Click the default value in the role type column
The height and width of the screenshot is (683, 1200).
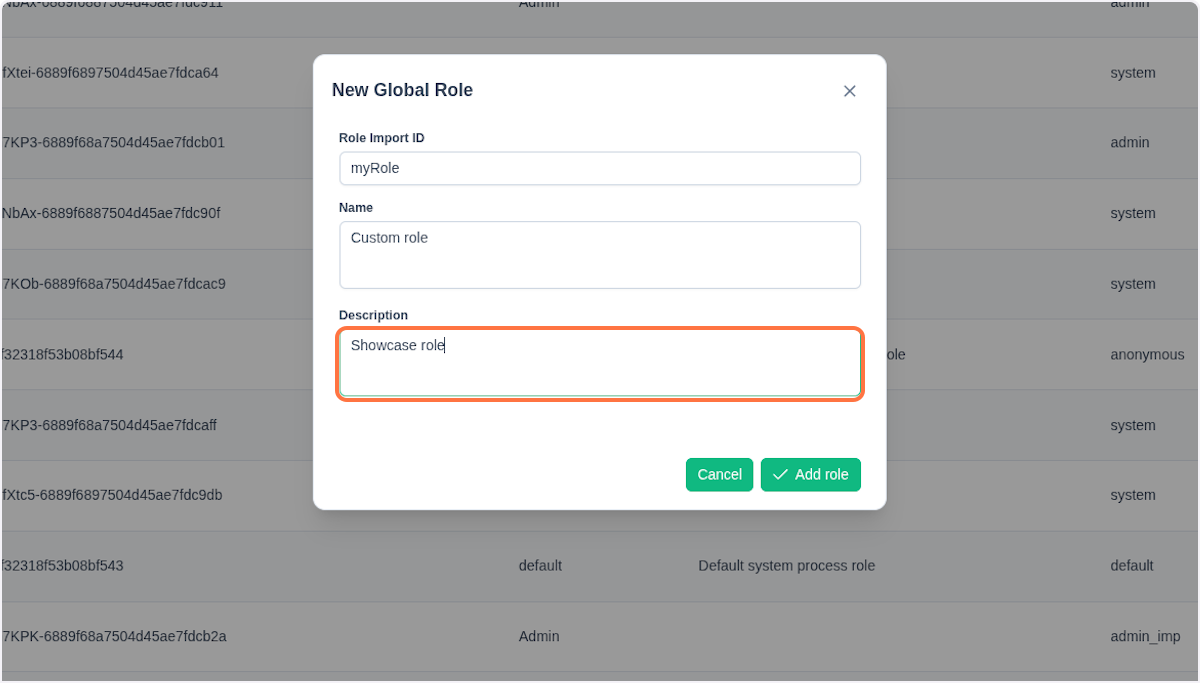pos(540,565)
